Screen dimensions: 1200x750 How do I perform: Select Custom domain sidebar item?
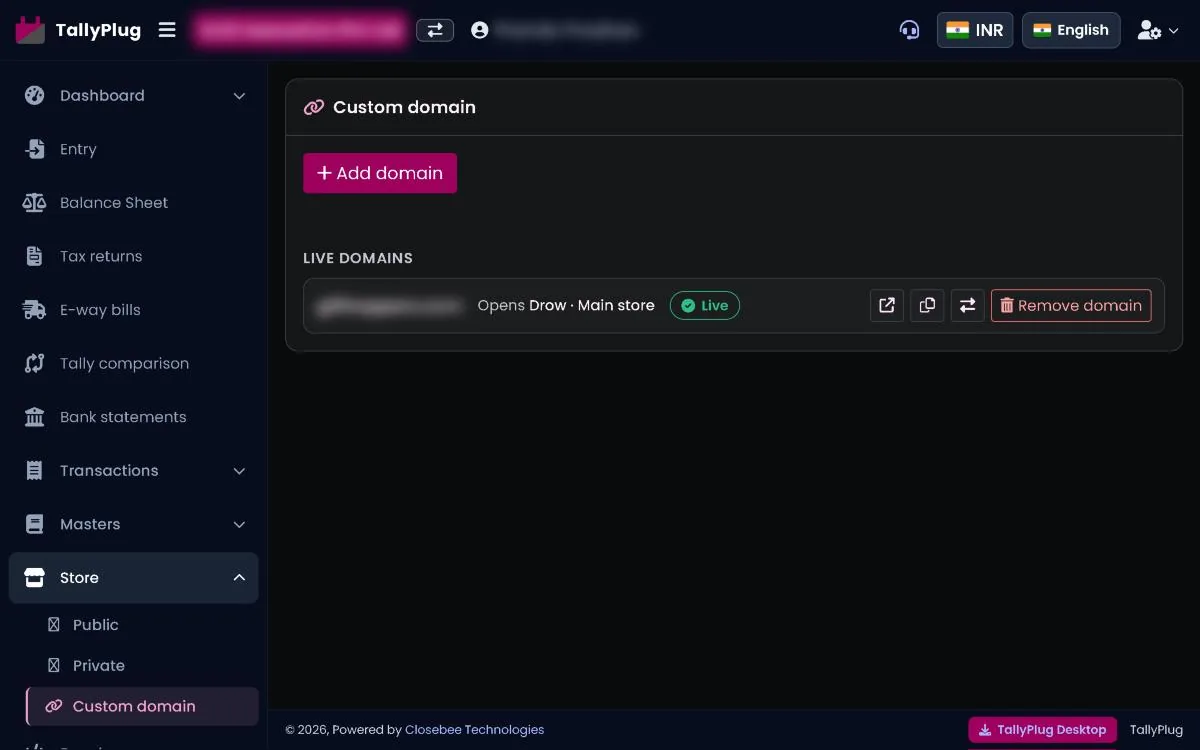click(142, 706)
